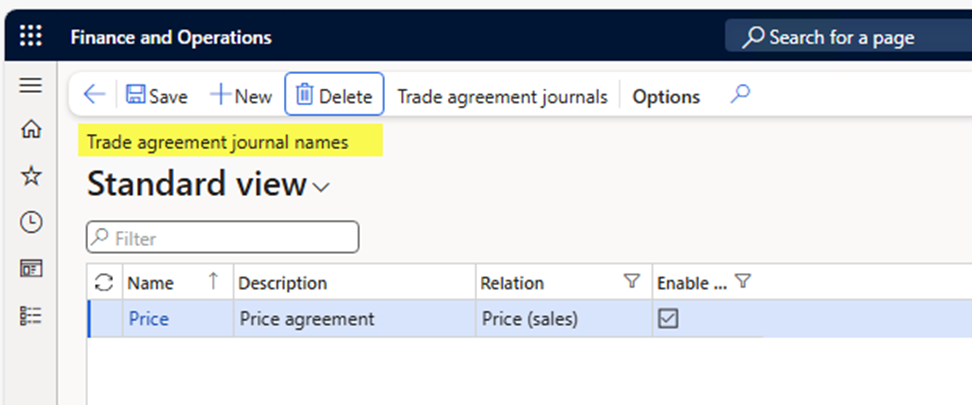Click the Save button

156,96
